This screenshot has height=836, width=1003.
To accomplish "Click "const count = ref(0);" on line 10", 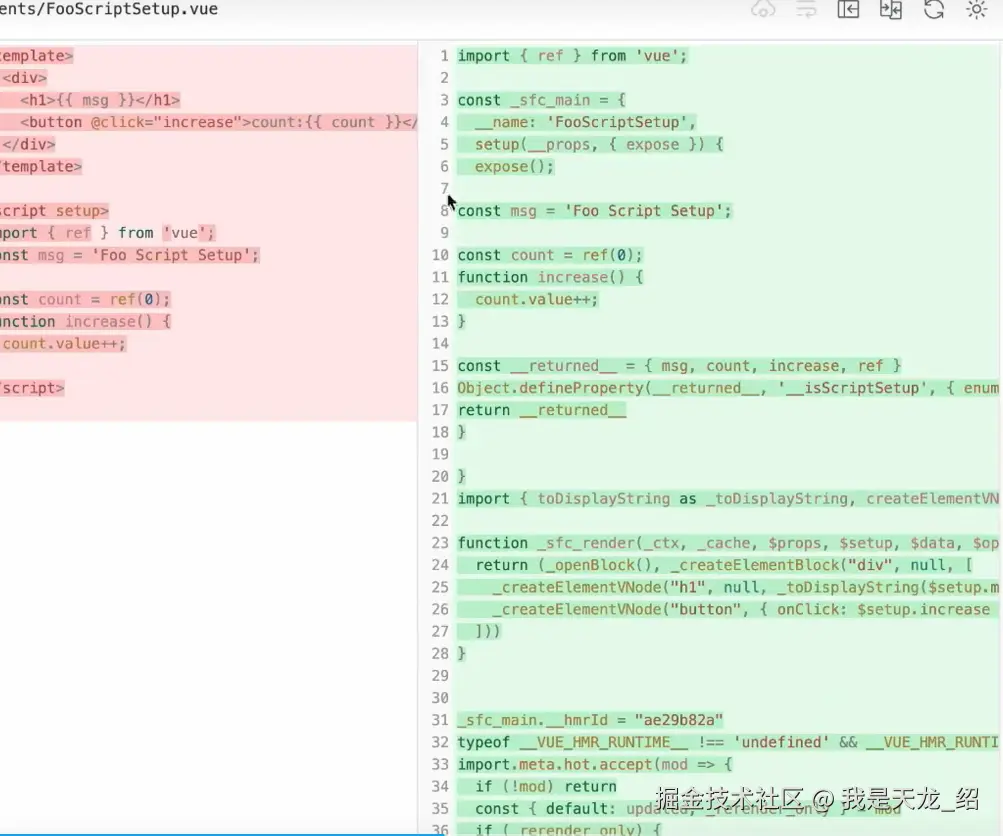I will pos(549,255).
